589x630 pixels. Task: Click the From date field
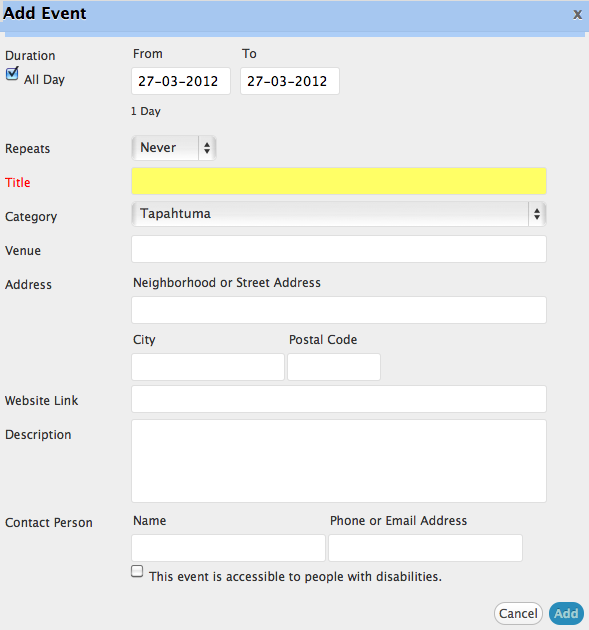pyautogui.click(x=181, y=81)
